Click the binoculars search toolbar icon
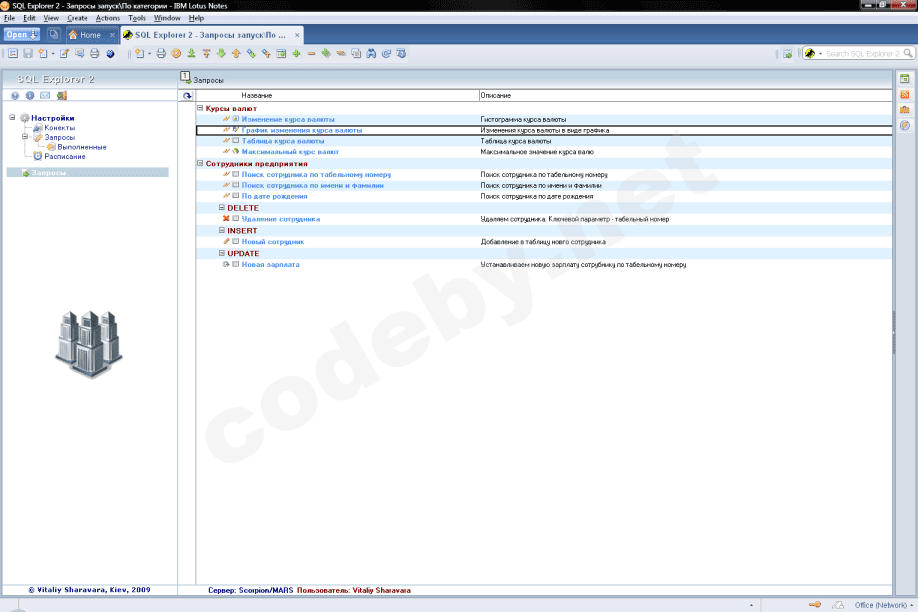Viewport: 918px width, 612px height. [x=372, y=54]
